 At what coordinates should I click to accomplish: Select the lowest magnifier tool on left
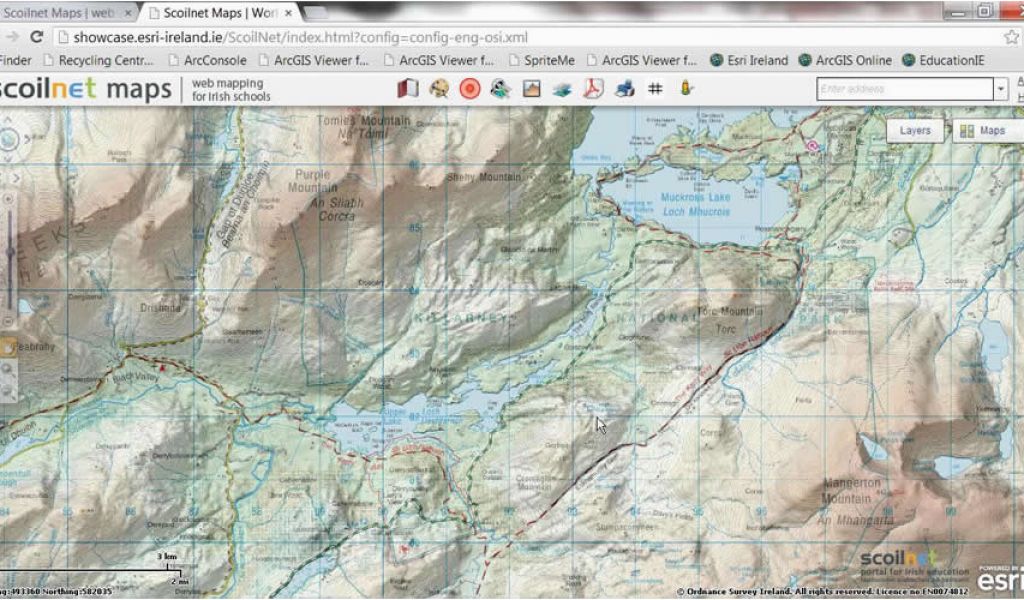pyautogui.click(x=8, y=391)
